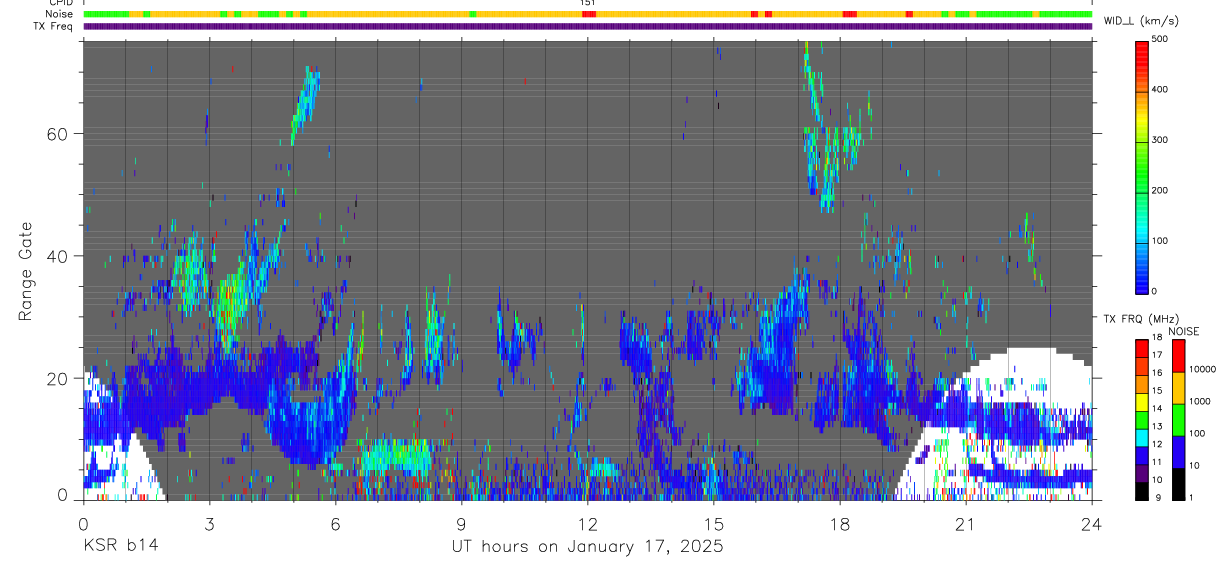Click the 16 MHz tick label

point(1156,373)
